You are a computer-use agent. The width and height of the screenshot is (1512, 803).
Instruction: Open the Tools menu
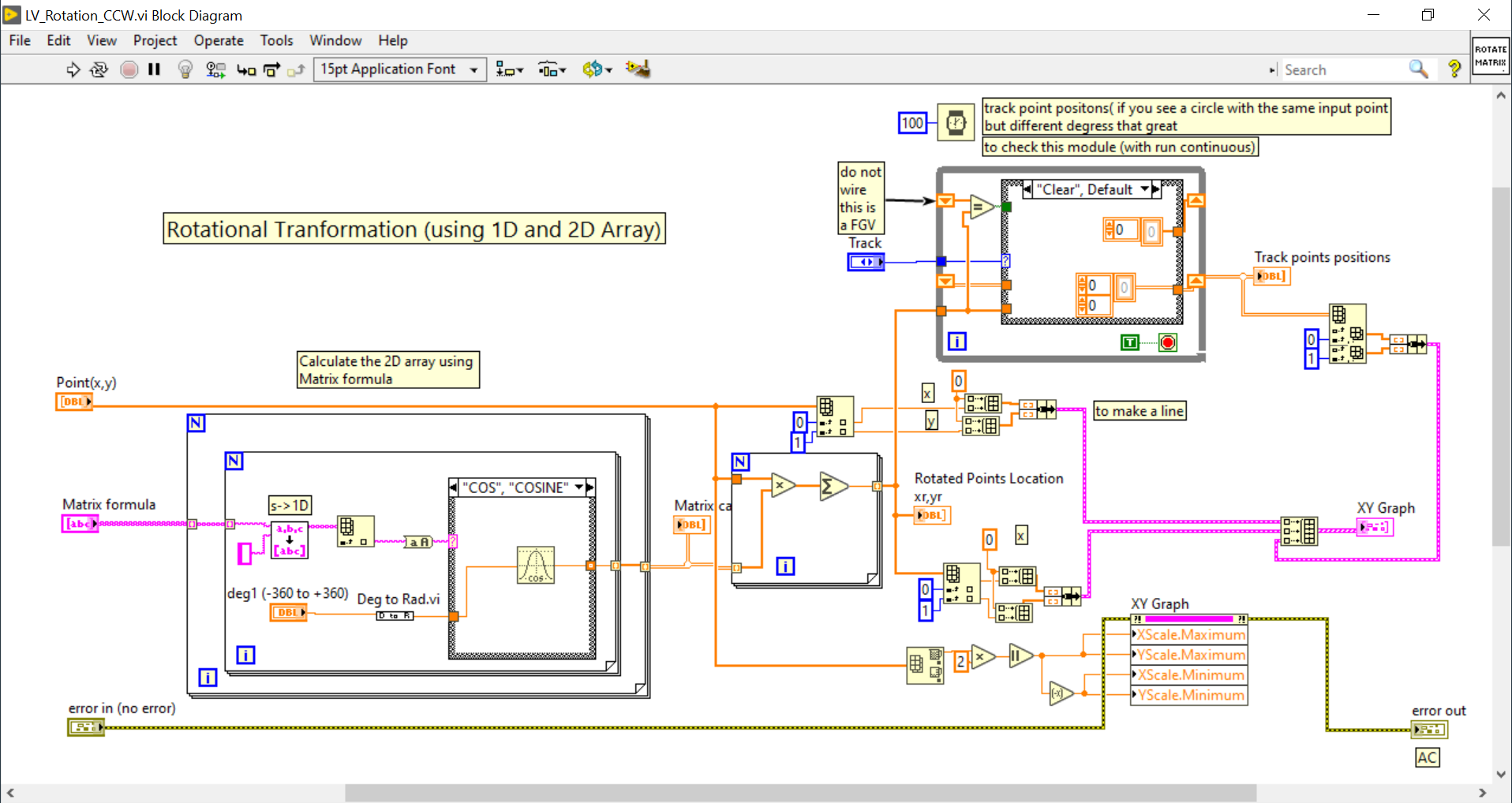coord(276,40)
